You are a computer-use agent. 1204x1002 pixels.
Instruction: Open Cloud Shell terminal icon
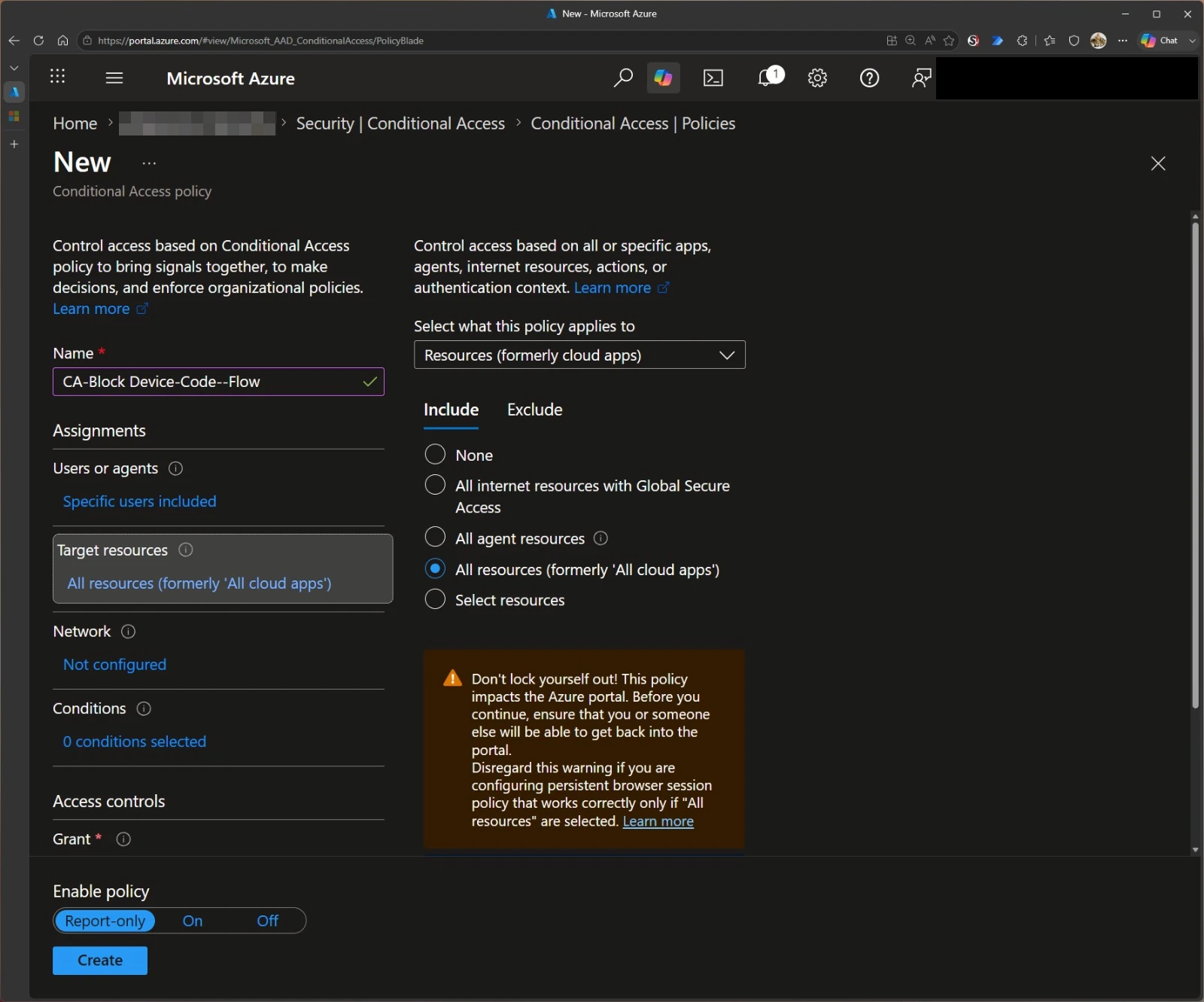pos(713,78)
